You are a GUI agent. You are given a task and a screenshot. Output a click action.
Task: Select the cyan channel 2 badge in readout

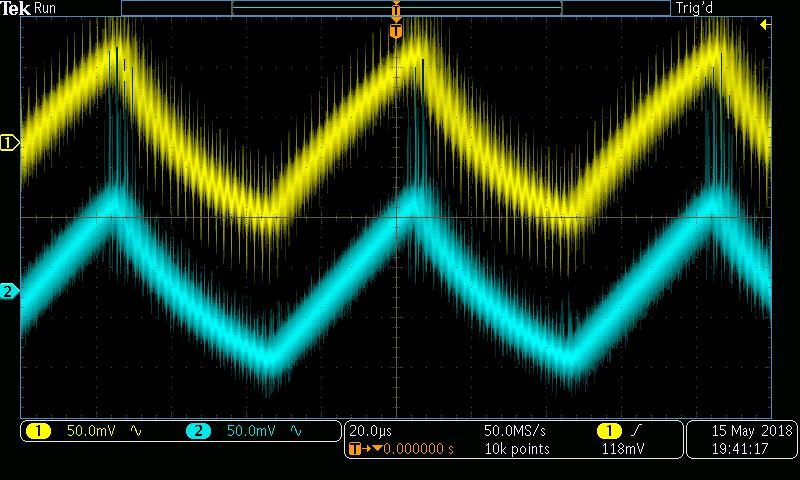pos(198,432)
